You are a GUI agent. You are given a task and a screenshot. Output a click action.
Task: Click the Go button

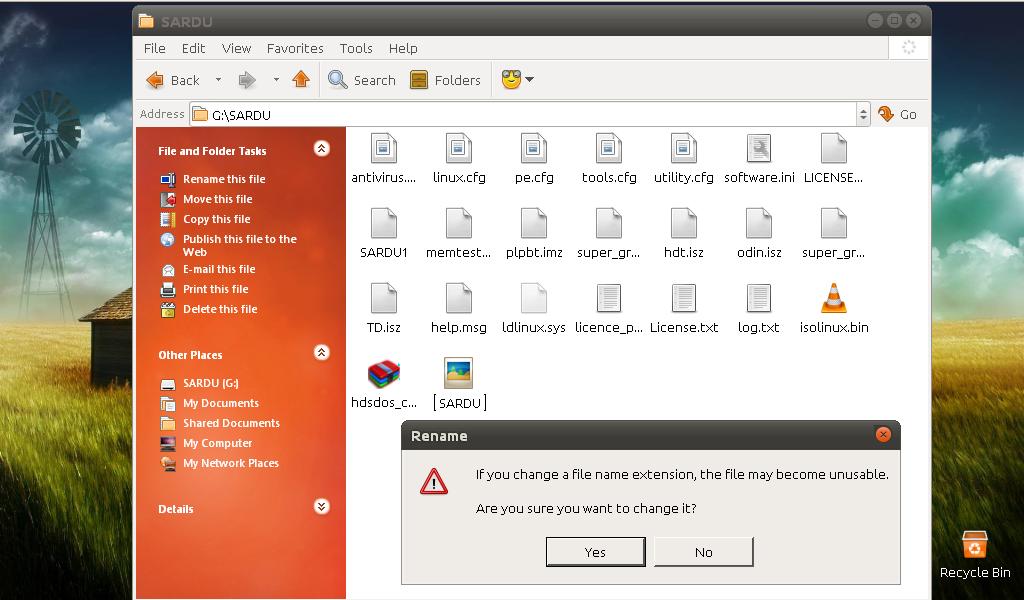point(897,114)
